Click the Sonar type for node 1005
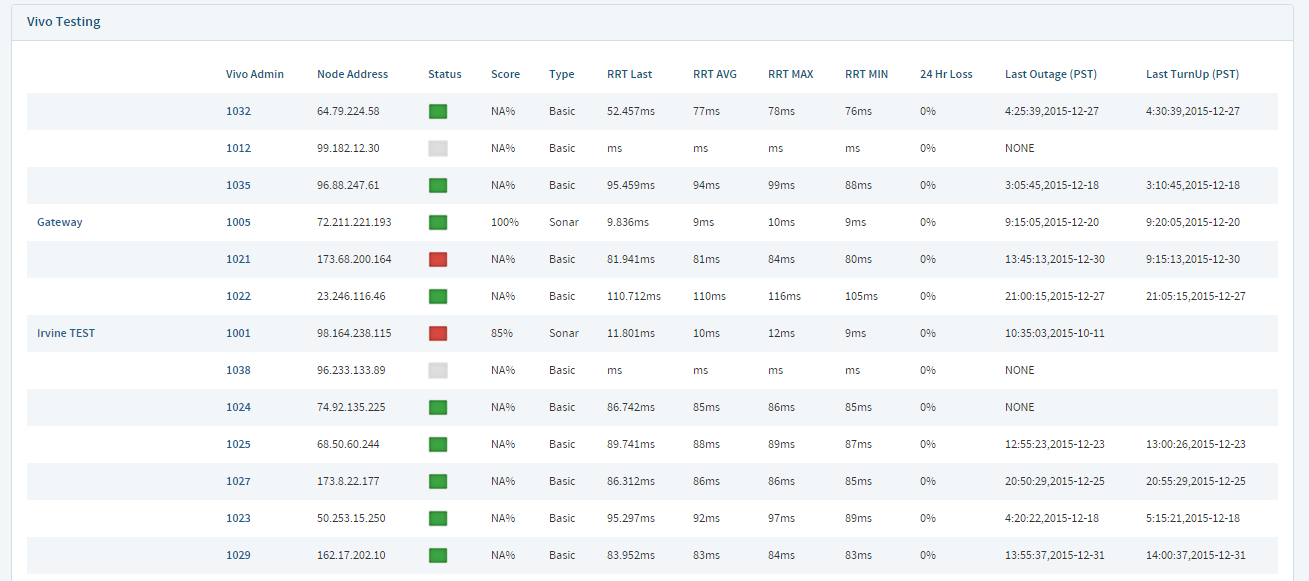This screenshot has height=581, width=1309. tap(564, 222)
